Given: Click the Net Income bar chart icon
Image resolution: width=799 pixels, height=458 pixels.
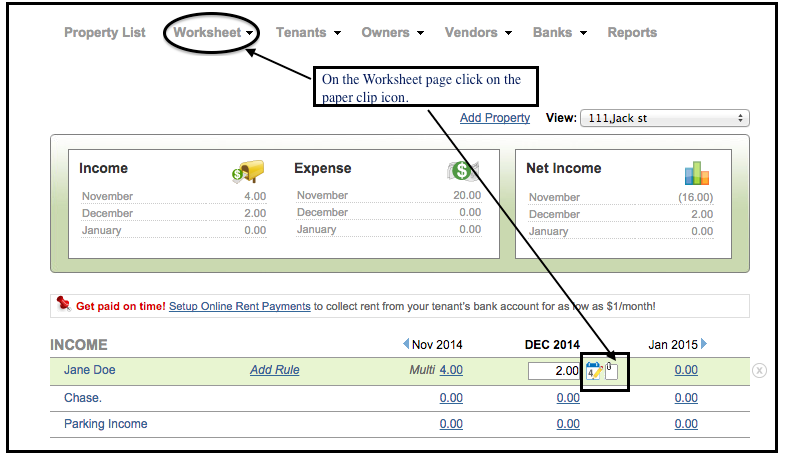Looking at the screenshot, I should tap(697, 173).
